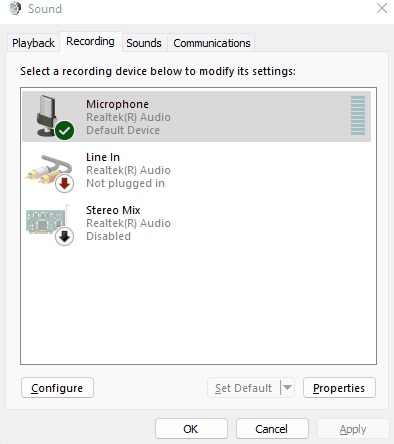This screenshot has height=444, width=394.
Task: Click the black disabled arrow badge
Action: [64, 236]
